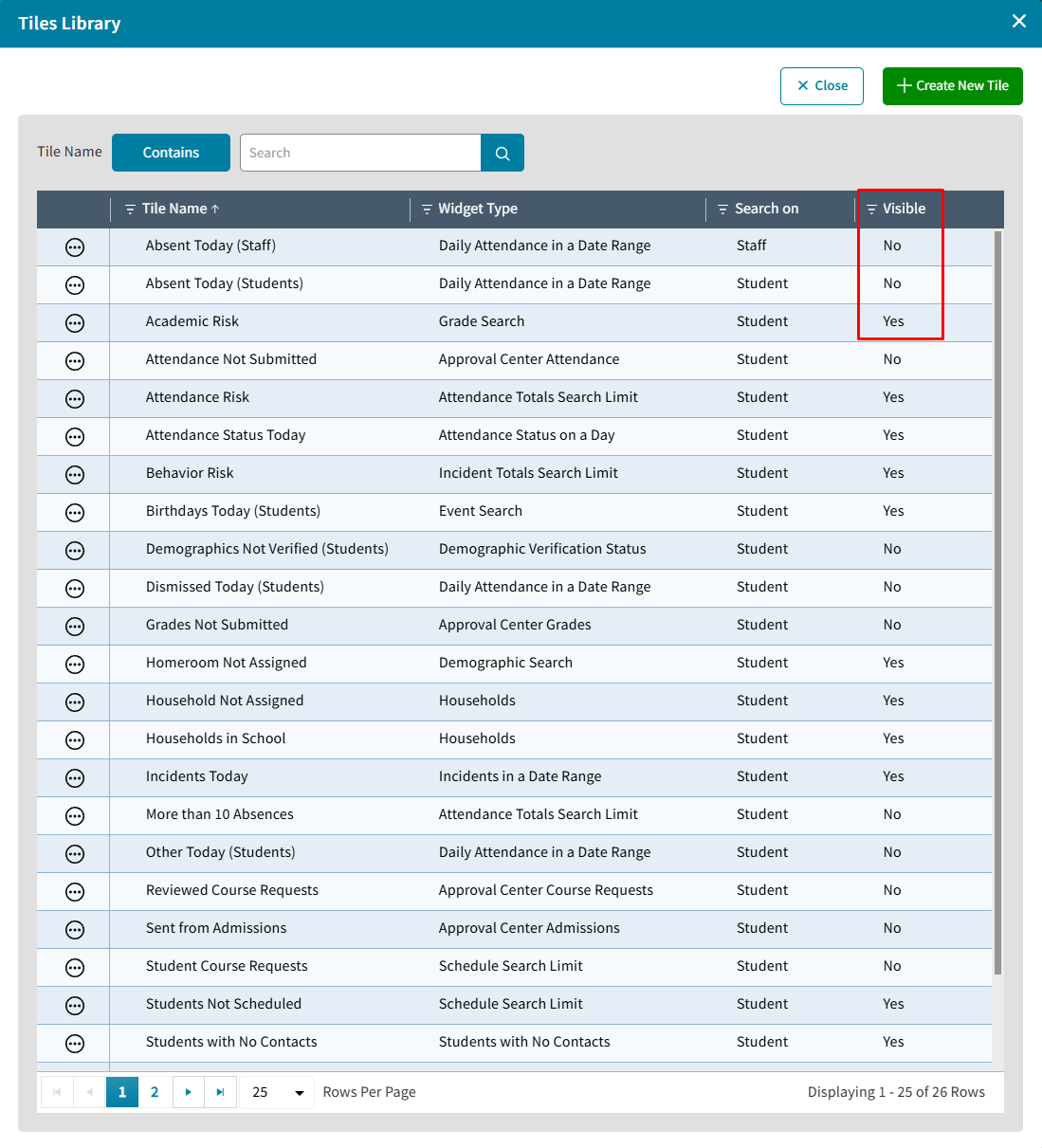Sort by Search on column header
Viewport: 1042px width, 1148px height.
point(767,209)
